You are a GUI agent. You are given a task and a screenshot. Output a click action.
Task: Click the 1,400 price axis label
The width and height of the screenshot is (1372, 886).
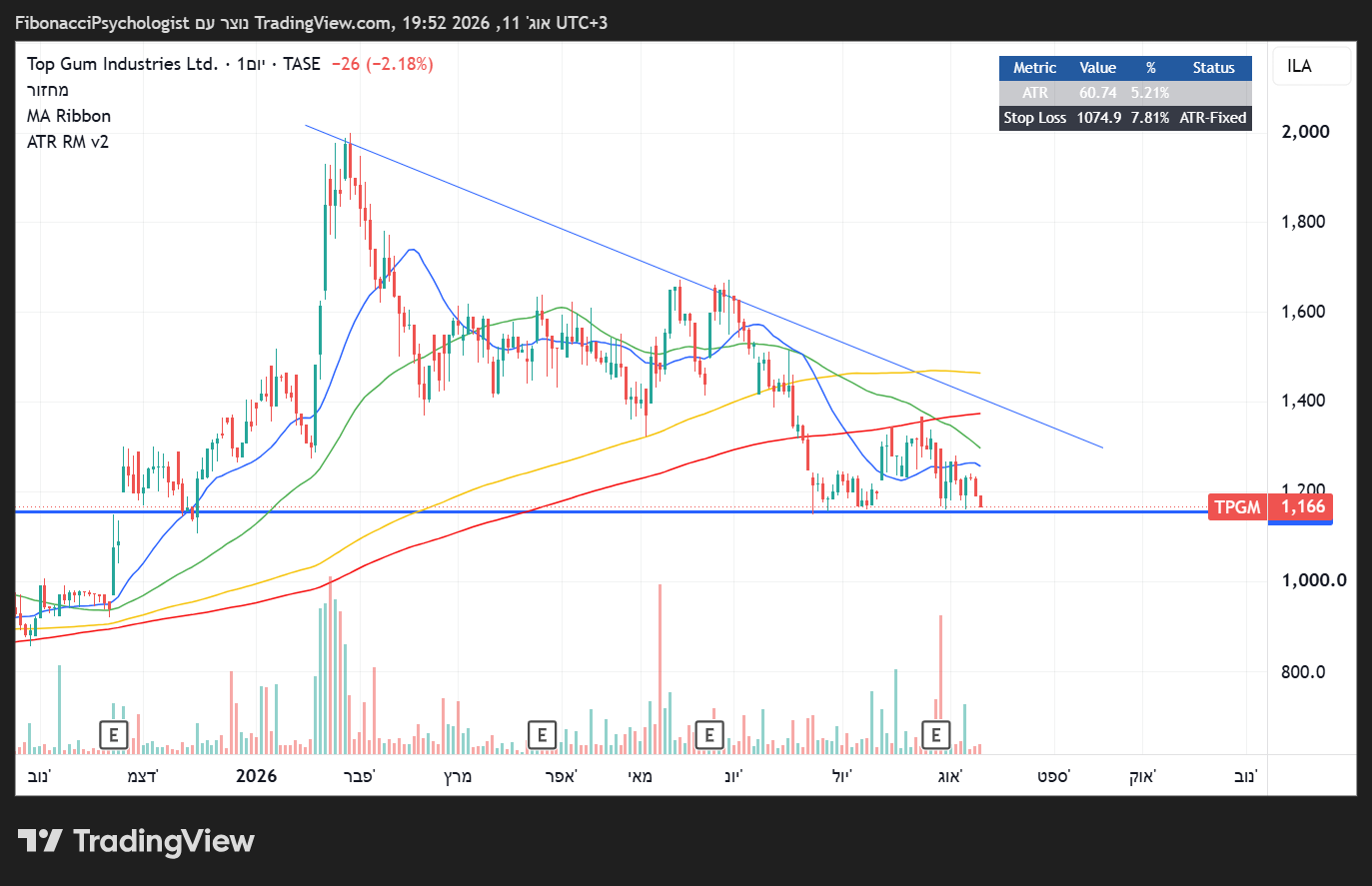(1303, 402)
